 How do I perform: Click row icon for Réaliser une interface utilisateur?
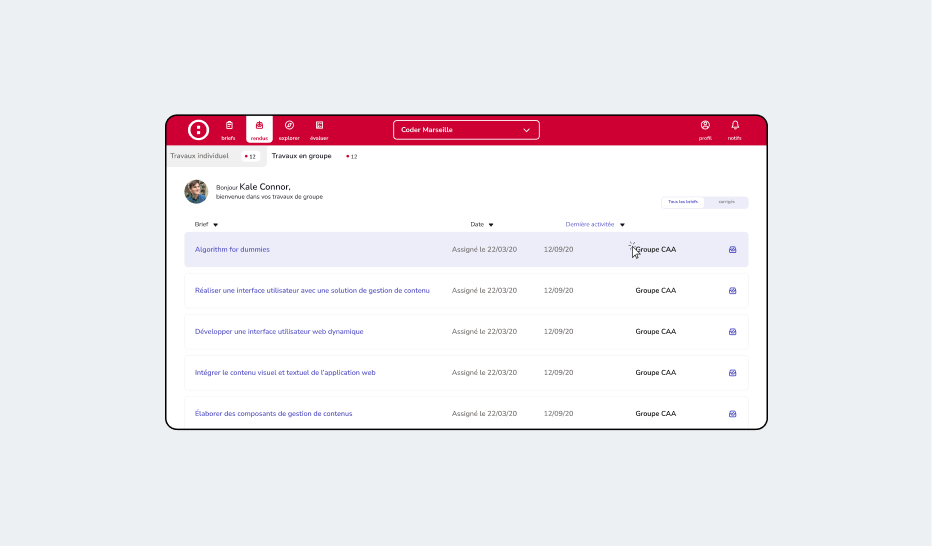(732, 291)
